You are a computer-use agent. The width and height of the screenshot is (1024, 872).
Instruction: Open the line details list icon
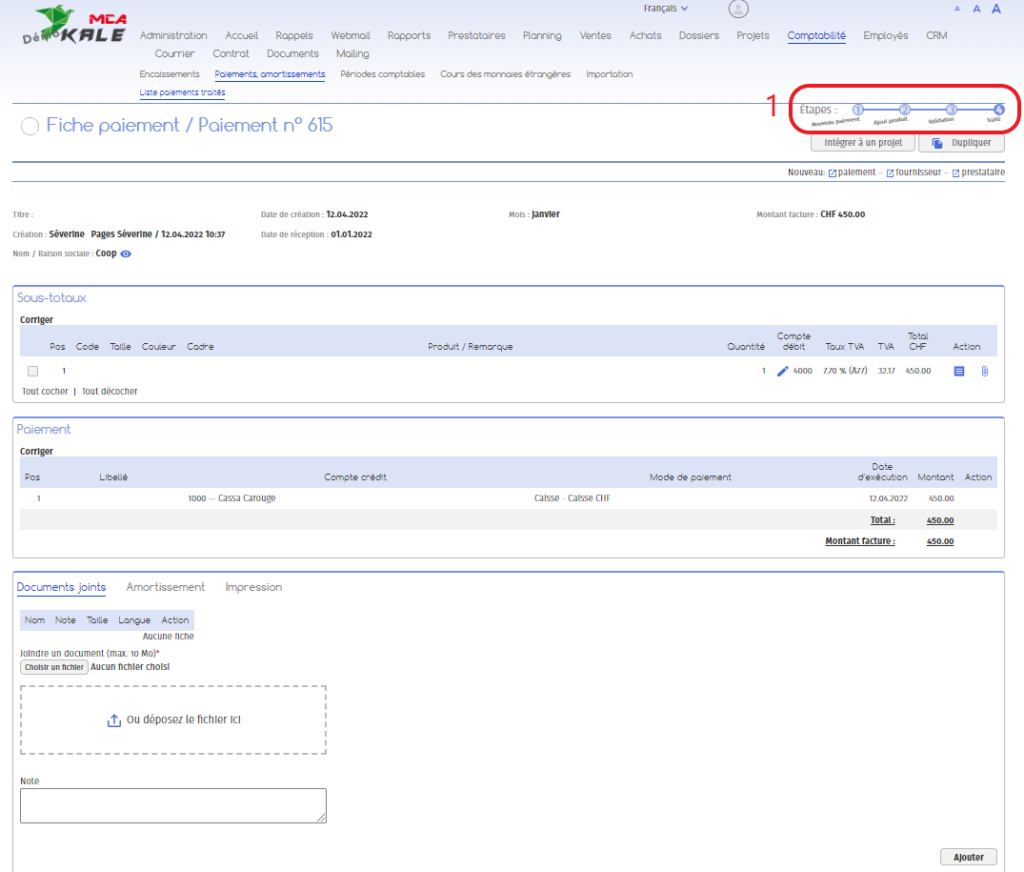[x=959, y=371]
